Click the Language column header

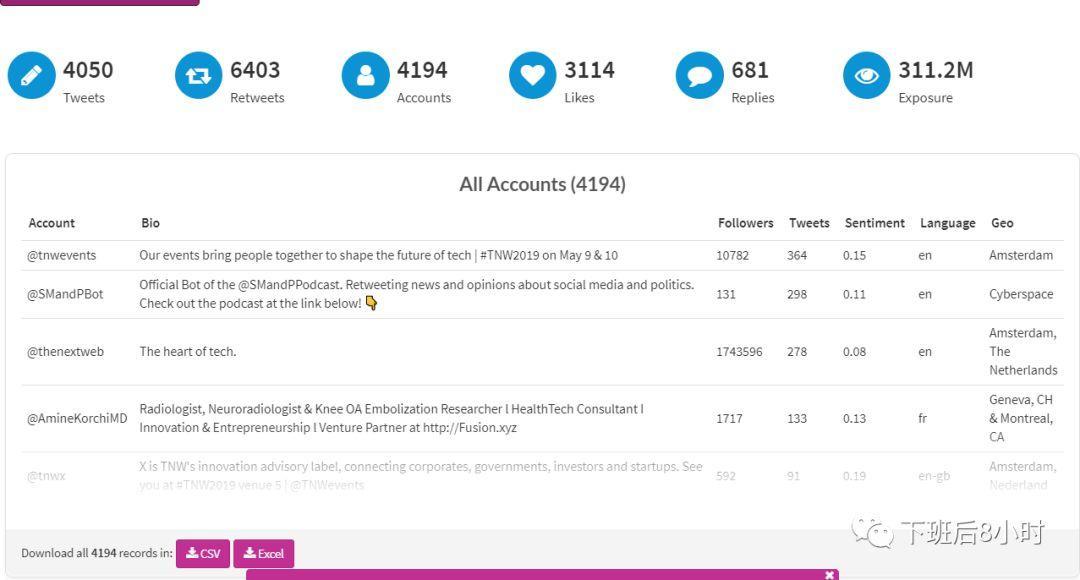(947, 223)
